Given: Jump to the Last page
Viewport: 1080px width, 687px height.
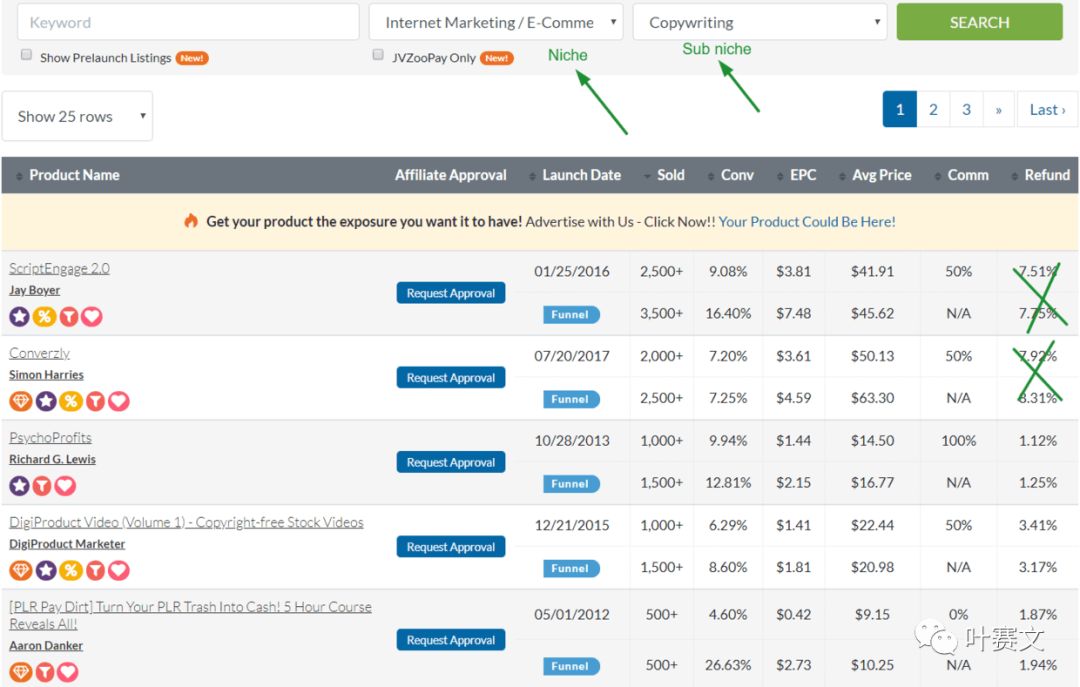Looking at the screenshot, I should click(1047, 109).
